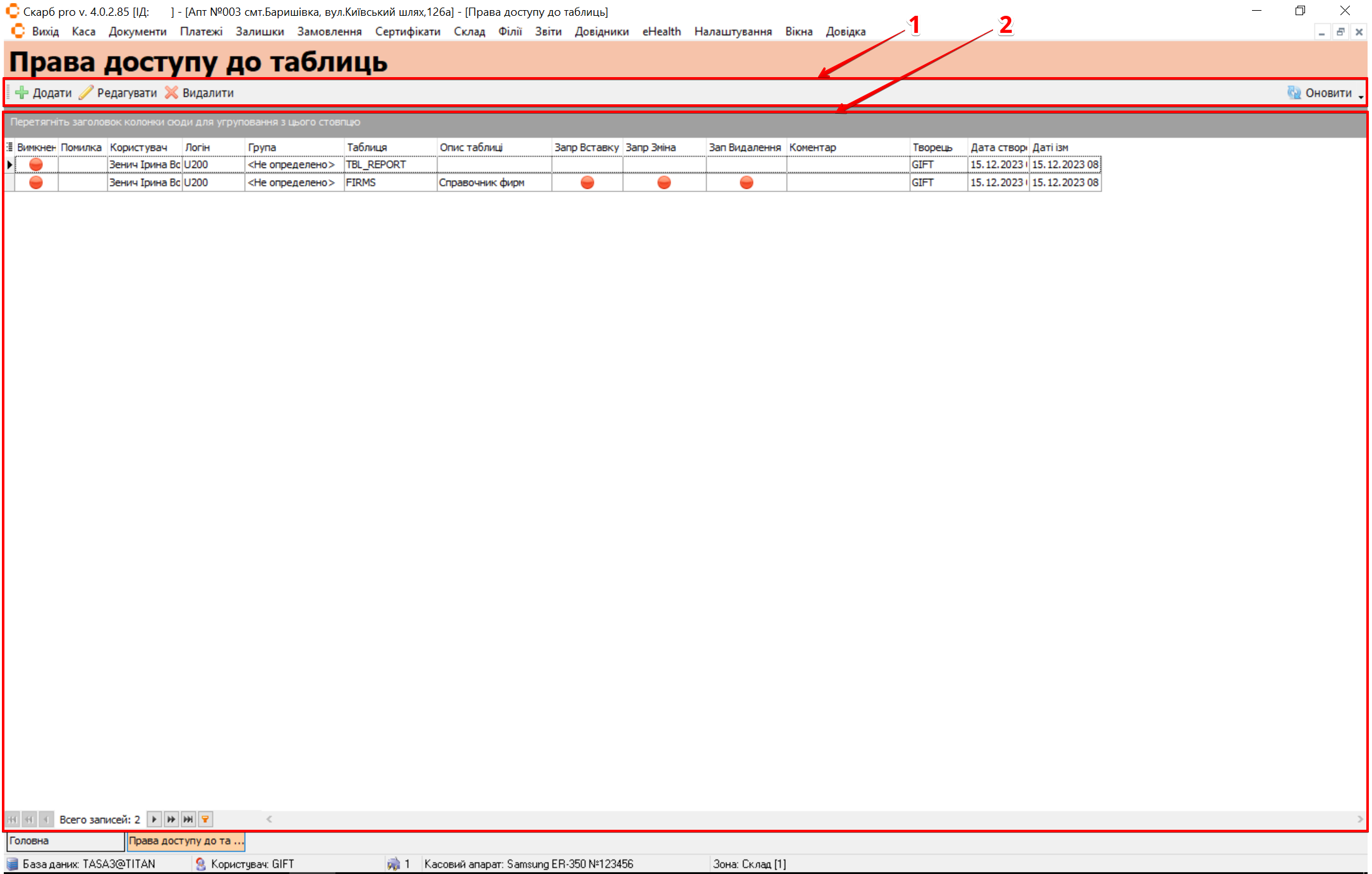
Task: Skip forward a page of records
Action: [x=171, y=819]
